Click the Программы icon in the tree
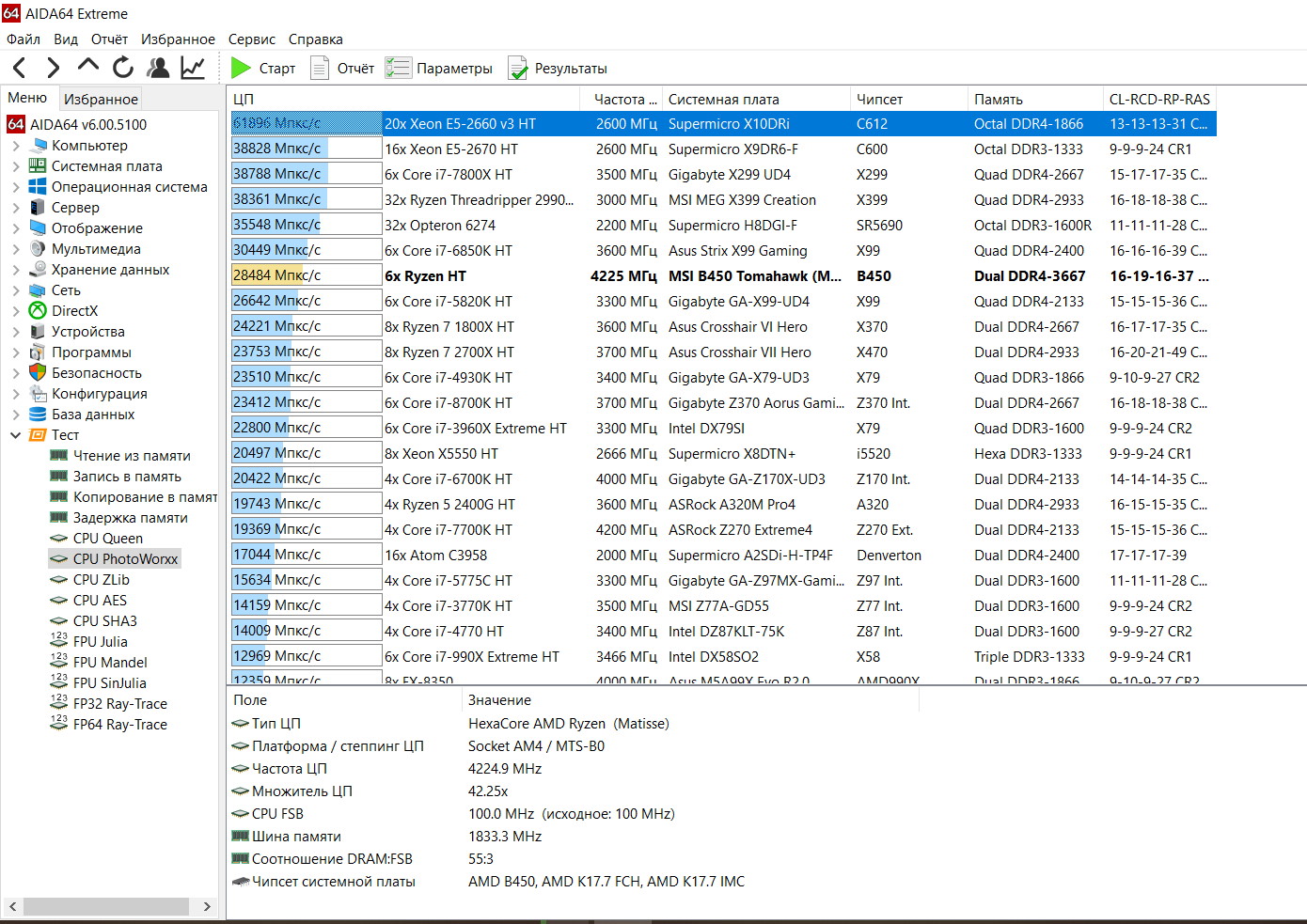Viewport: 1307px width, 924px height. pos(38,352)
